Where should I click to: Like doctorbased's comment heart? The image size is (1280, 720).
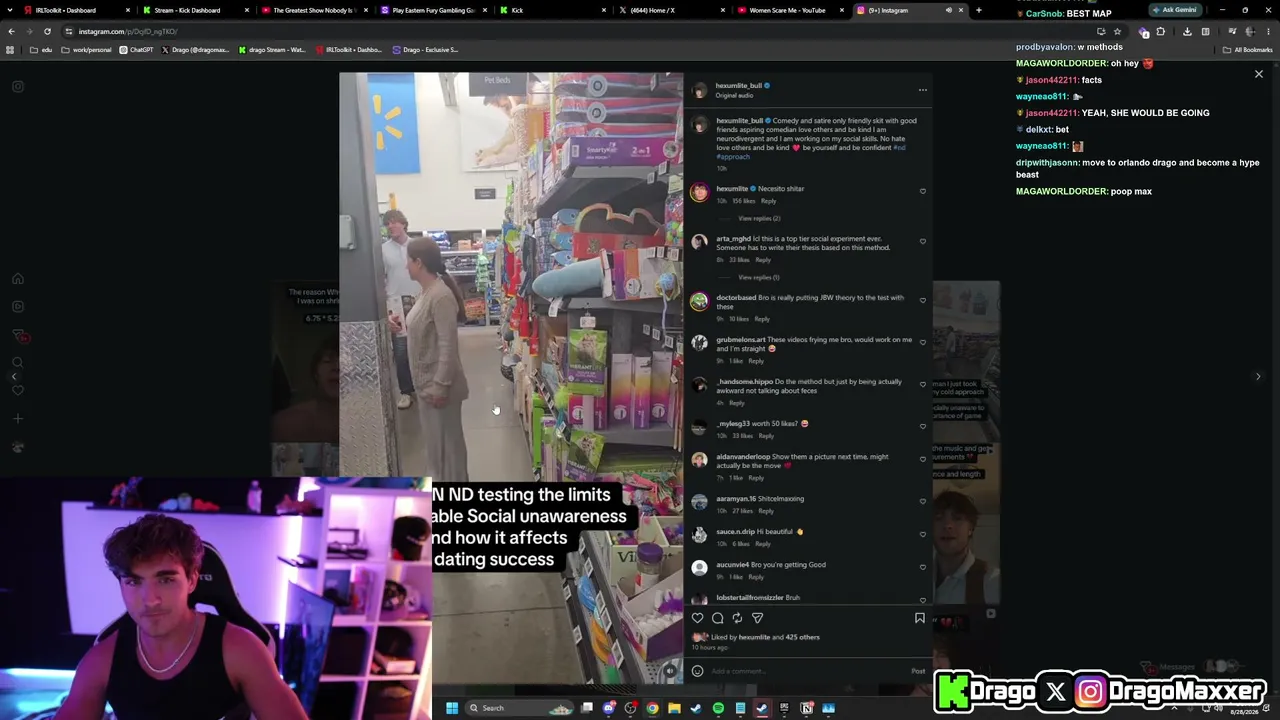pos(922,300)
